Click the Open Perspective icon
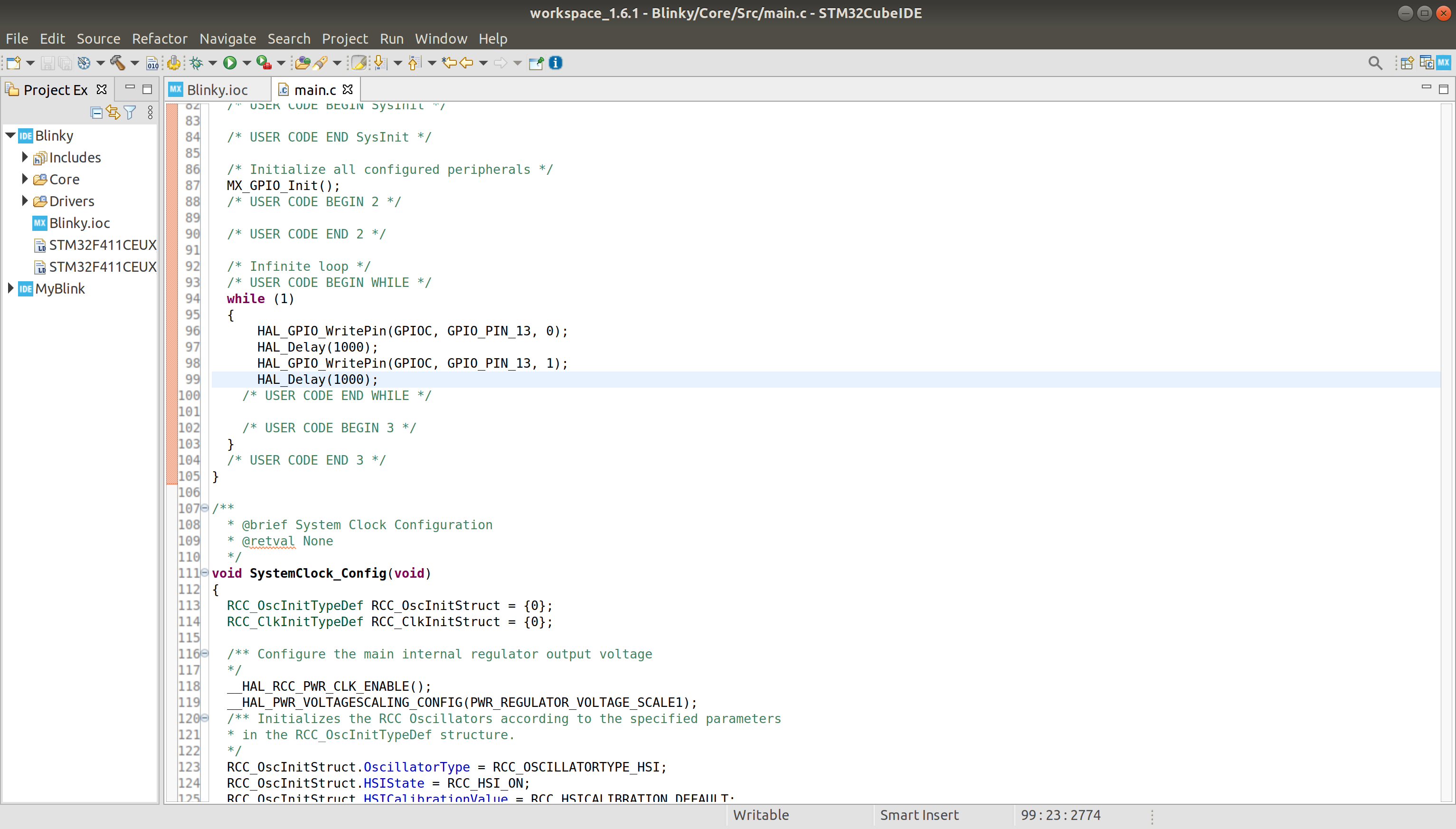Viewport: 1456px width, 829px height. [x=1407, y=63]
